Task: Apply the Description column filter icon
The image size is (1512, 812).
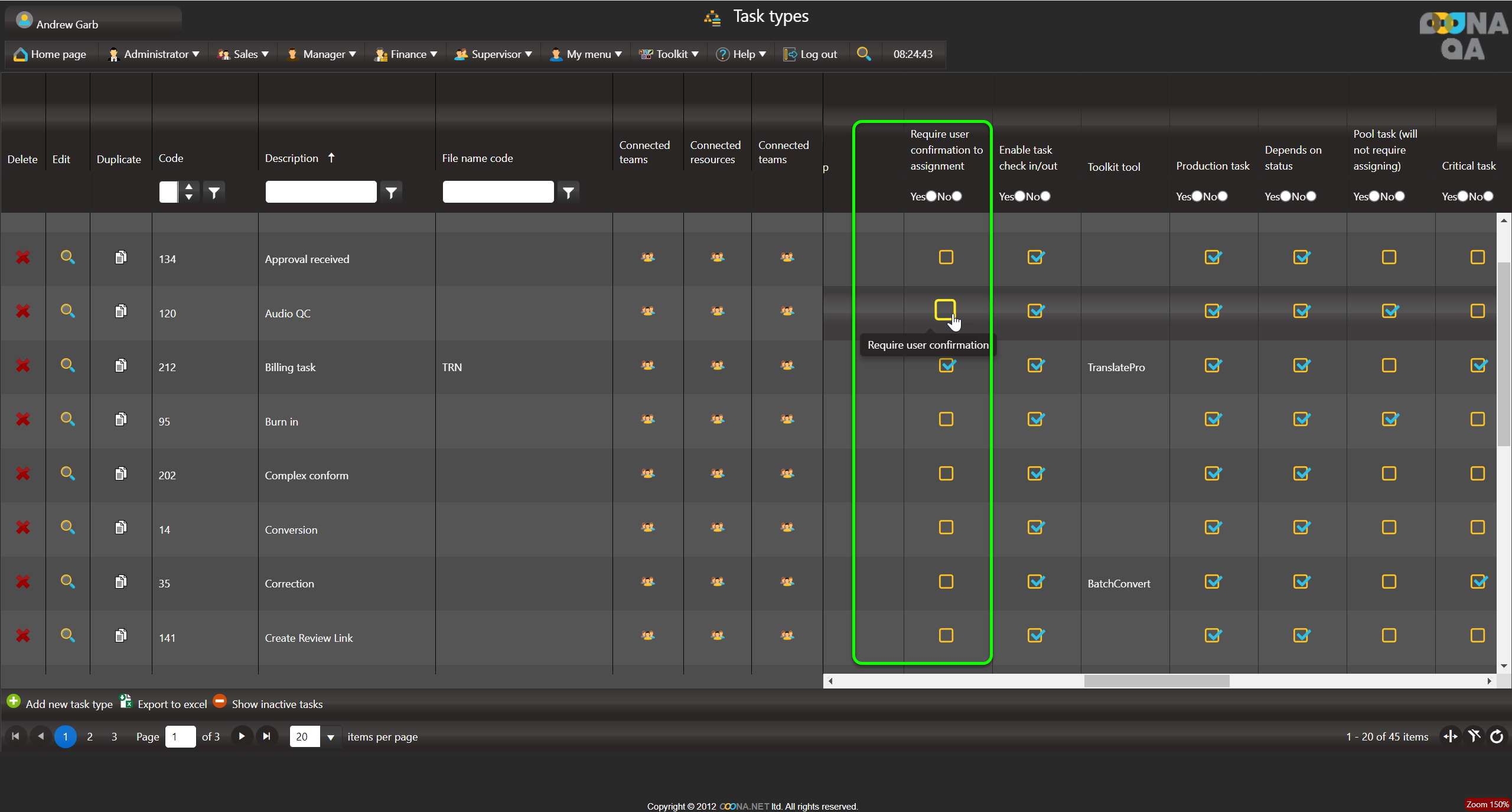Action: [391, 192]
